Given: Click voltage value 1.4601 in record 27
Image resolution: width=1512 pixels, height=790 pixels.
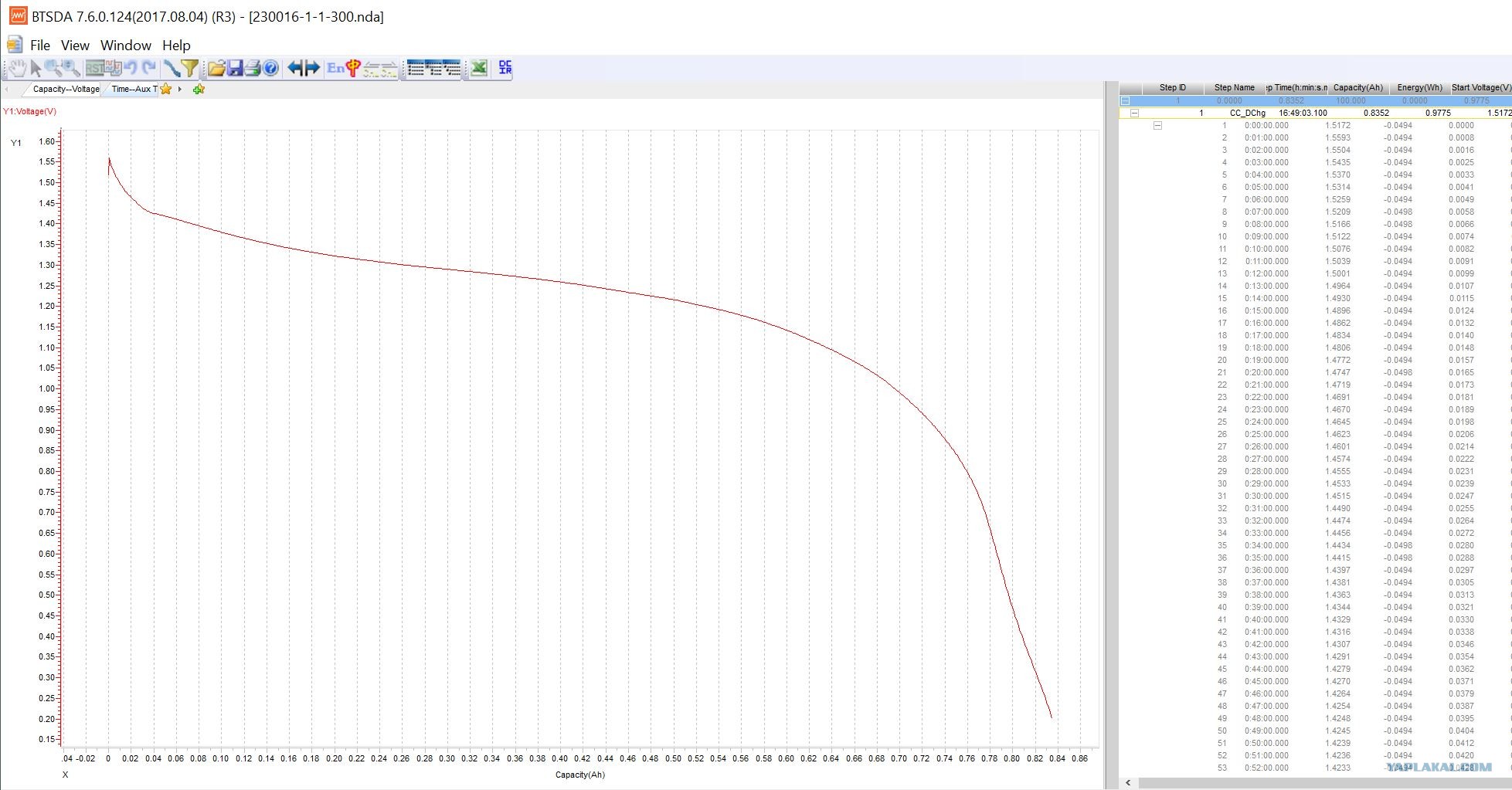Looking at the screenshot, I should point(1337,446).
